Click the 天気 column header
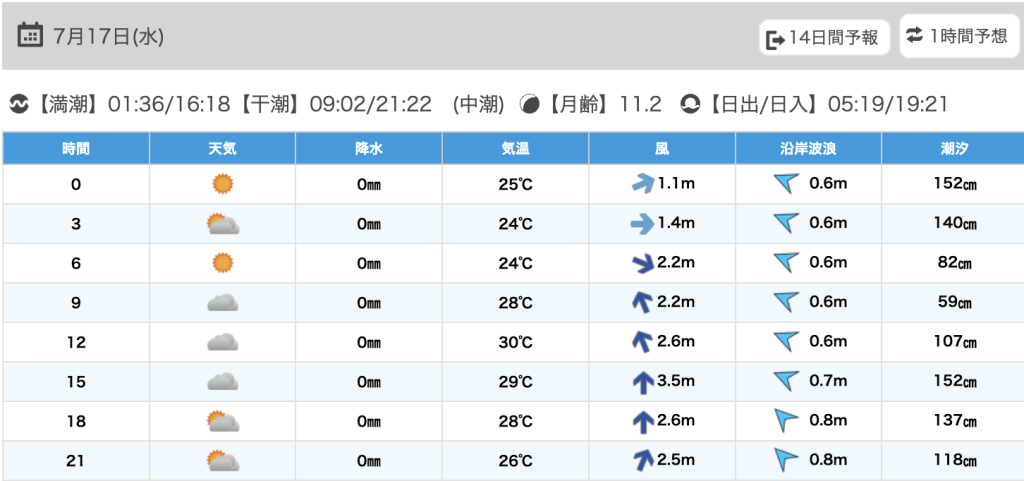Viewport: 1024px width, 481px height. [x=223, y=148]
